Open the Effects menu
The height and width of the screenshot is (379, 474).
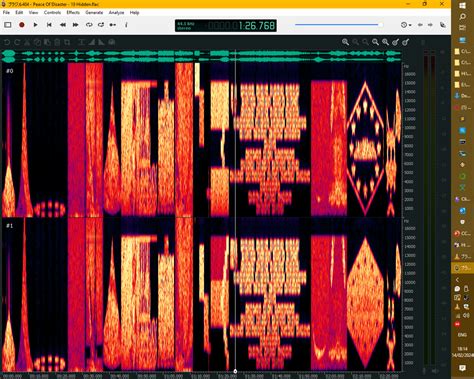click(x=73, y=12)
